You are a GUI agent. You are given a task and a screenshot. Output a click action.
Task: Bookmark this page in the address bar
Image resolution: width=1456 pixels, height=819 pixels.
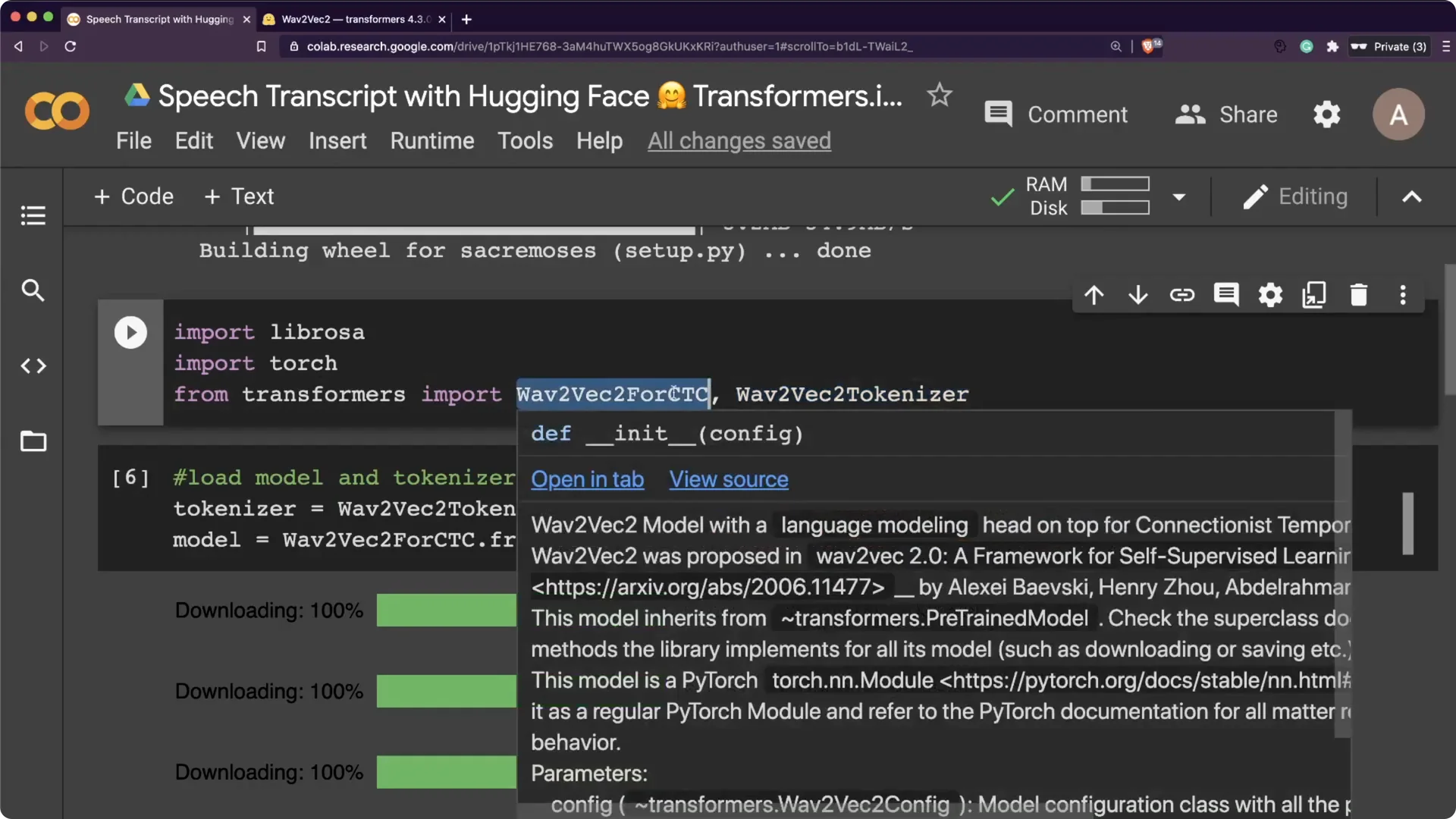[x=261, y=46]
